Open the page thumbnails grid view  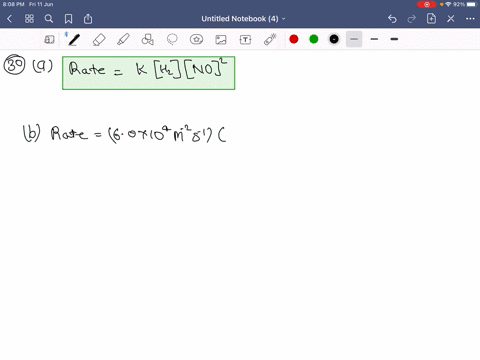[x=29, y=19]
